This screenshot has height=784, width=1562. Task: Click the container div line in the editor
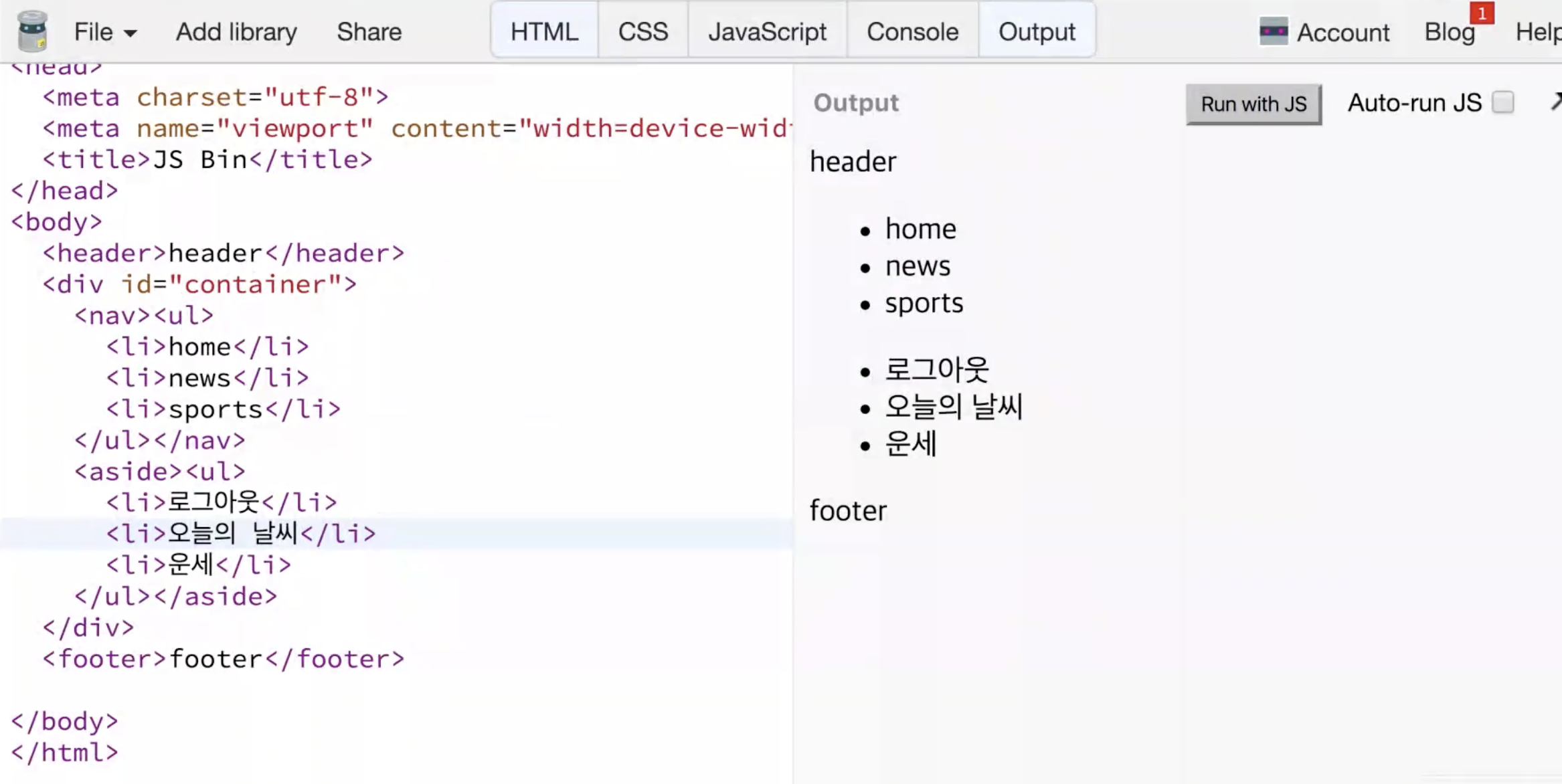point(199,284)
